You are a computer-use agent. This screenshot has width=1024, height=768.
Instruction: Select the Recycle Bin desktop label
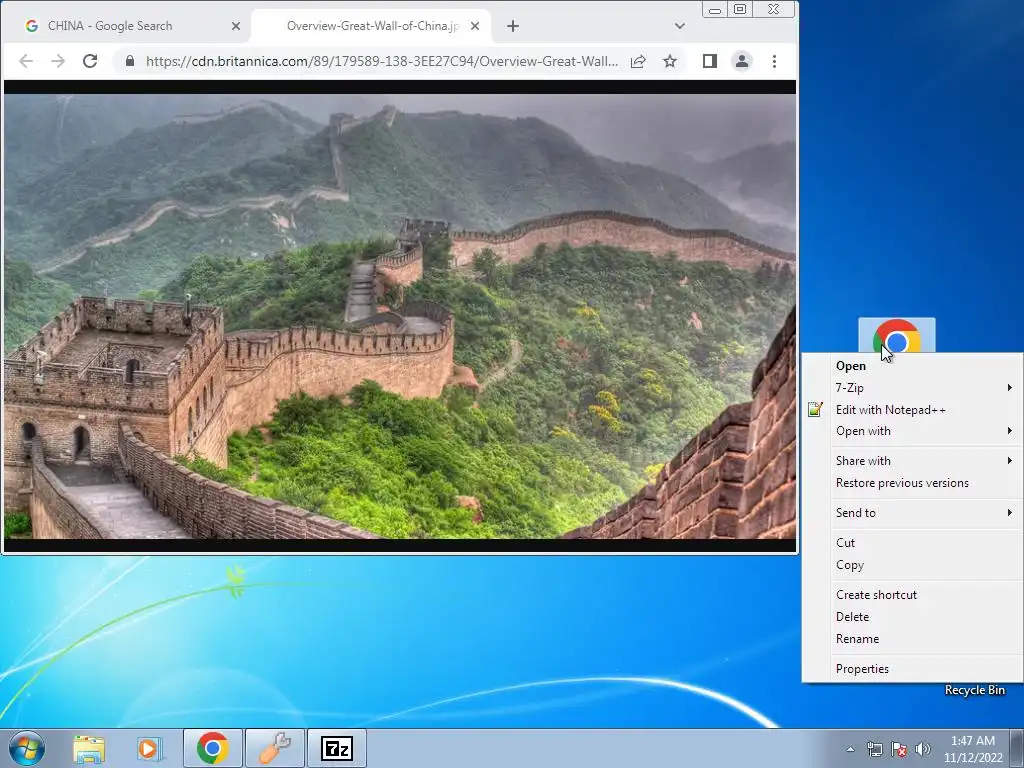pos(974,690)
